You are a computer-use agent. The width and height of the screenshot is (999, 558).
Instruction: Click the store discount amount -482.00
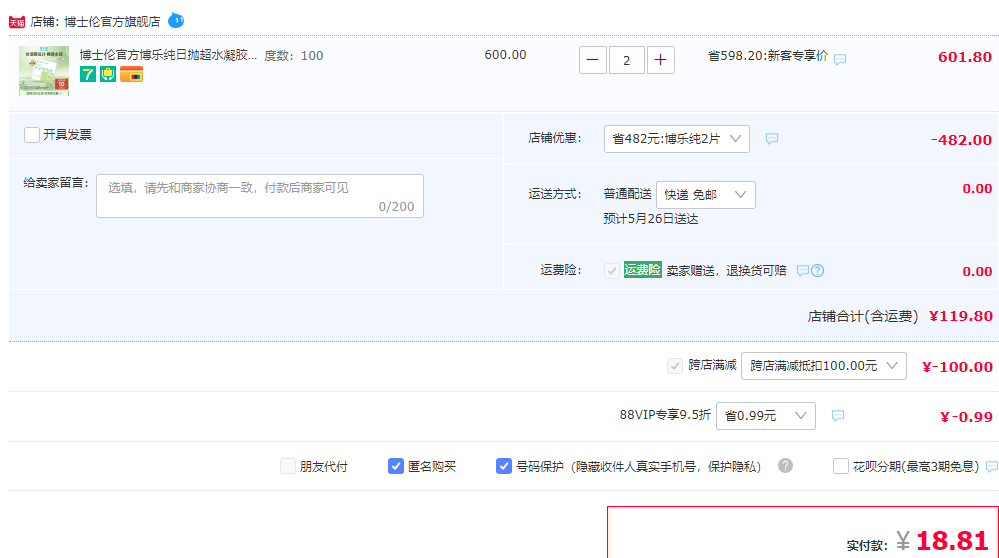(961, 140)
